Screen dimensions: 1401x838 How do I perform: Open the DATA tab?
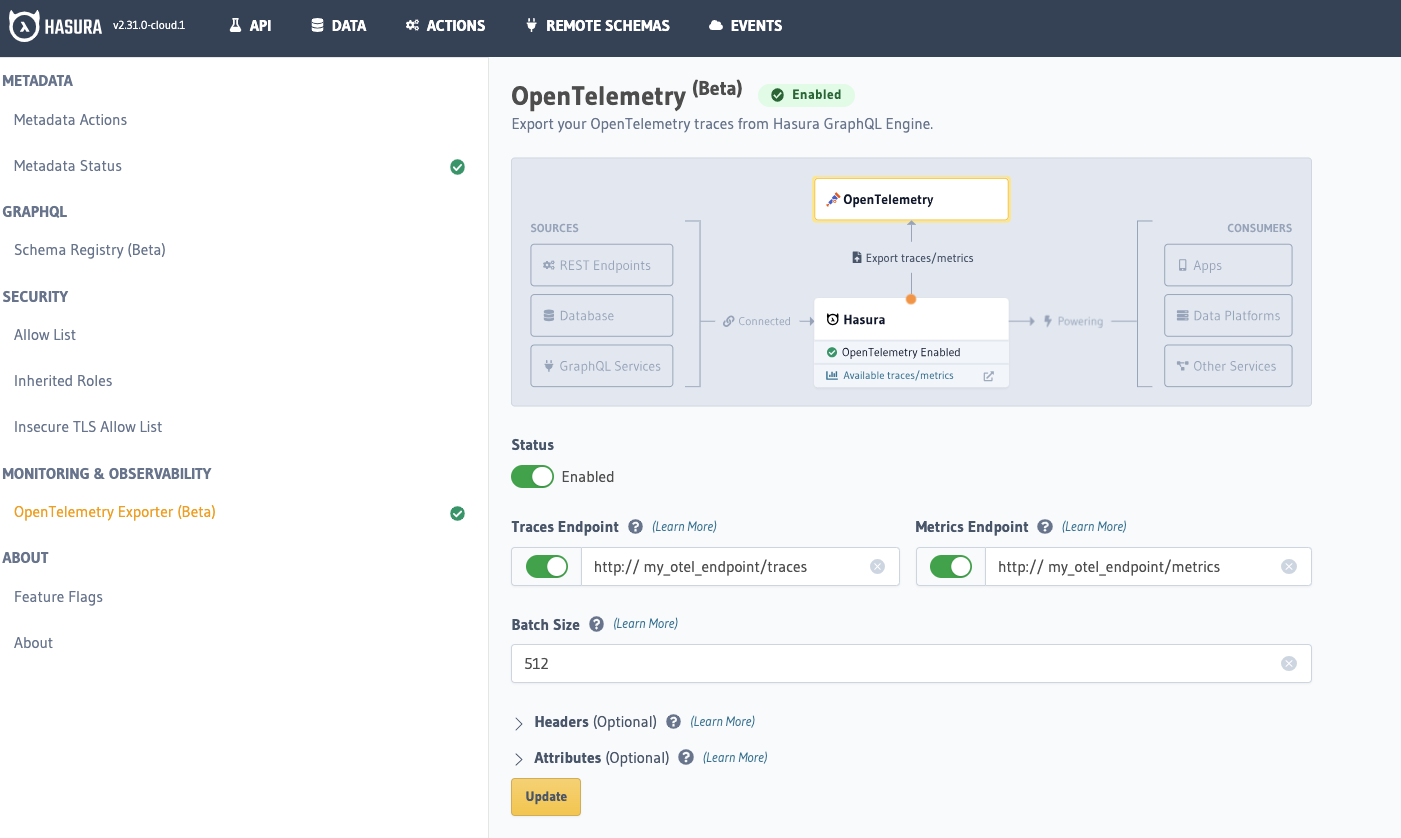(338, 26)
